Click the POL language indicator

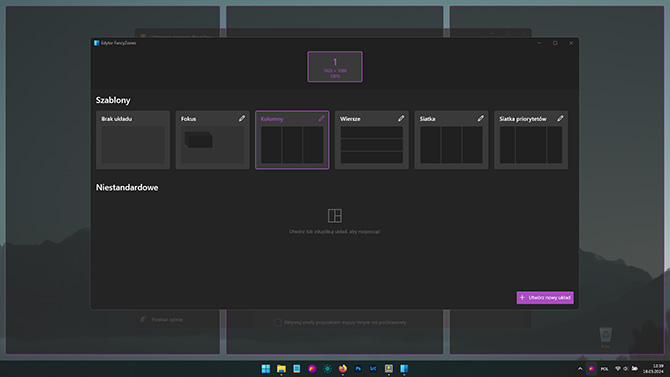(x=604, y=368)
